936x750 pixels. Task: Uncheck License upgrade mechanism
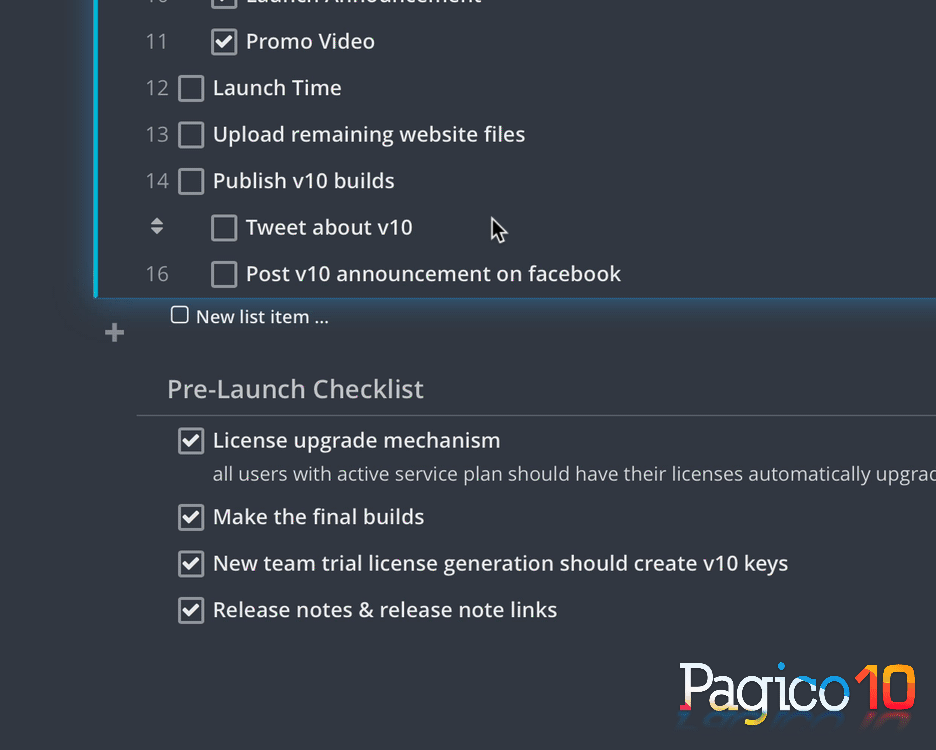pyautogui.click(x=191, y=441)
